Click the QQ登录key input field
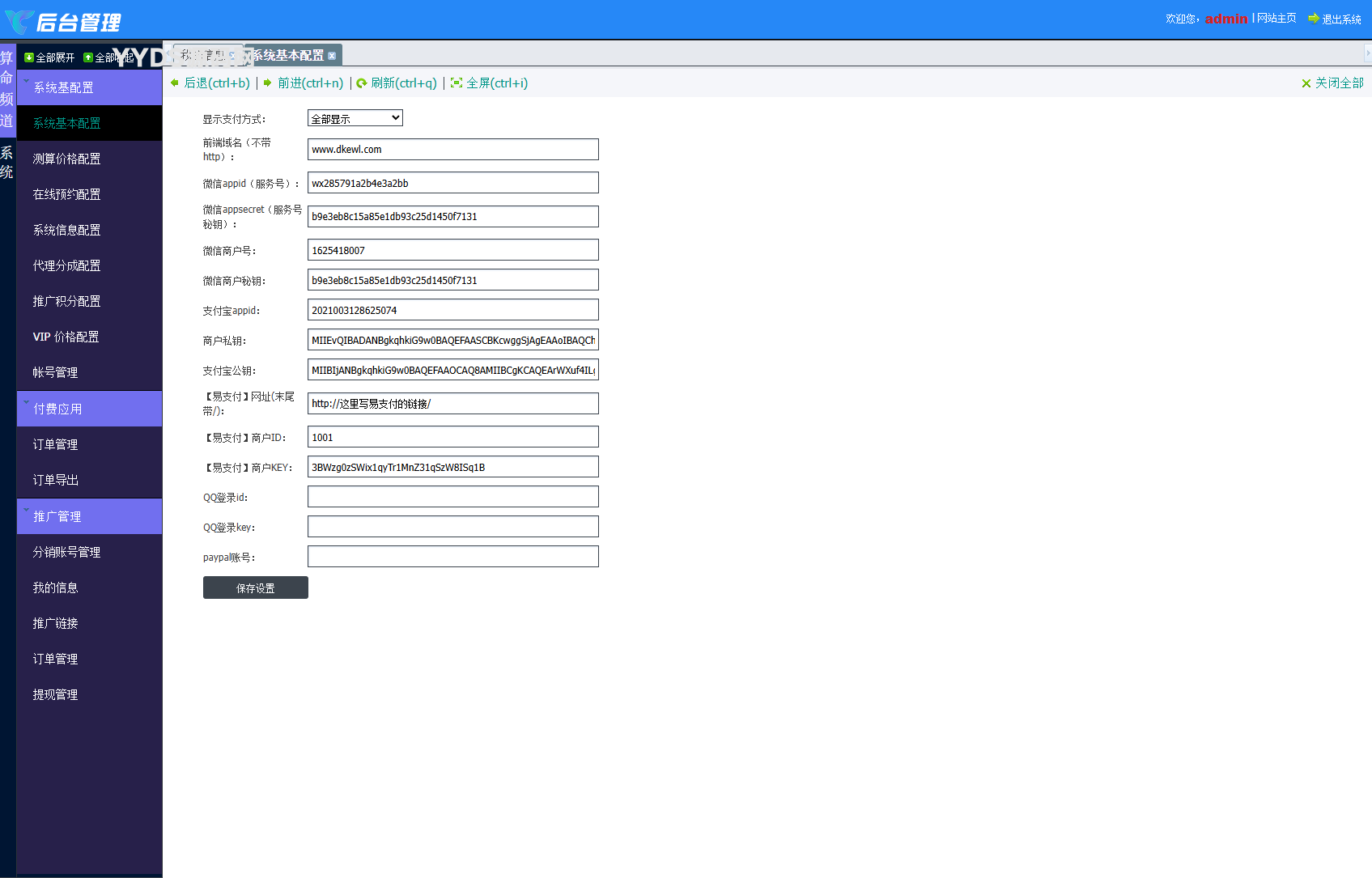 [453, 527]
